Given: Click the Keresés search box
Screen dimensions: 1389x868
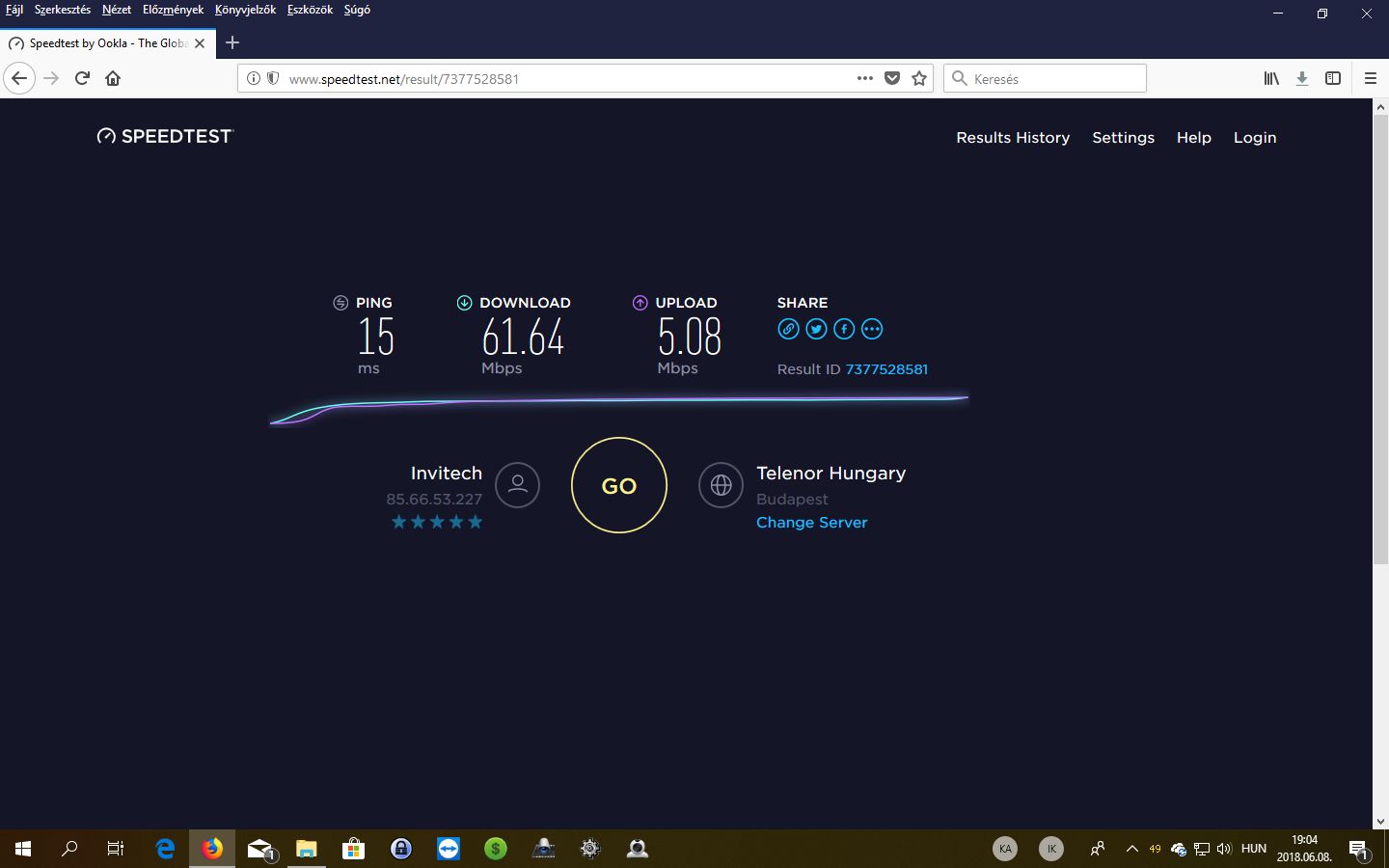Looking at the screenshot, I should [x=1045, y=78].
